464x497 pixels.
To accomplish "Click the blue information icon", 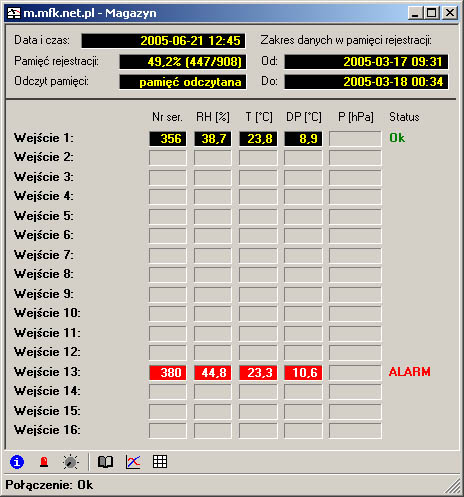I will click(x=17, y=462).
